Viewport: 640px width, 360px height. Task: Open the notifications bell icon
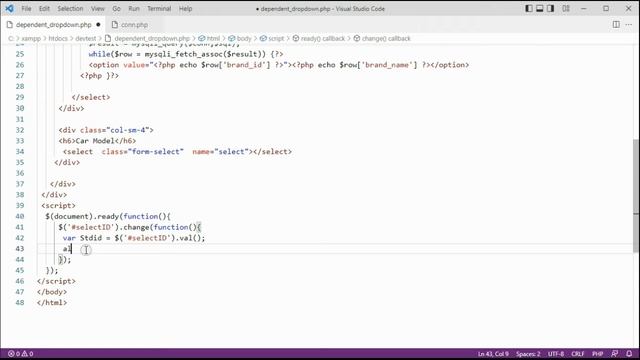pos(629,354)
